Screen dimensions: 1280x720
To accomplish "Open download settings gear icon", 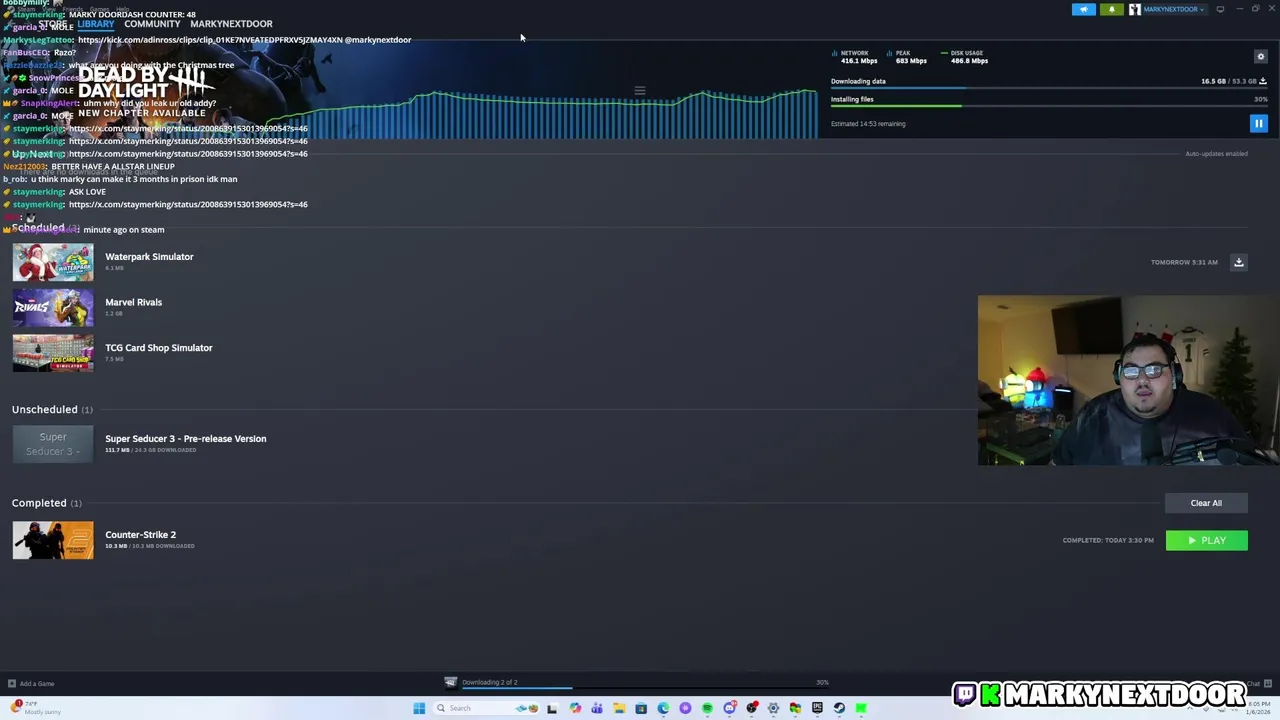I will 1260,56.
